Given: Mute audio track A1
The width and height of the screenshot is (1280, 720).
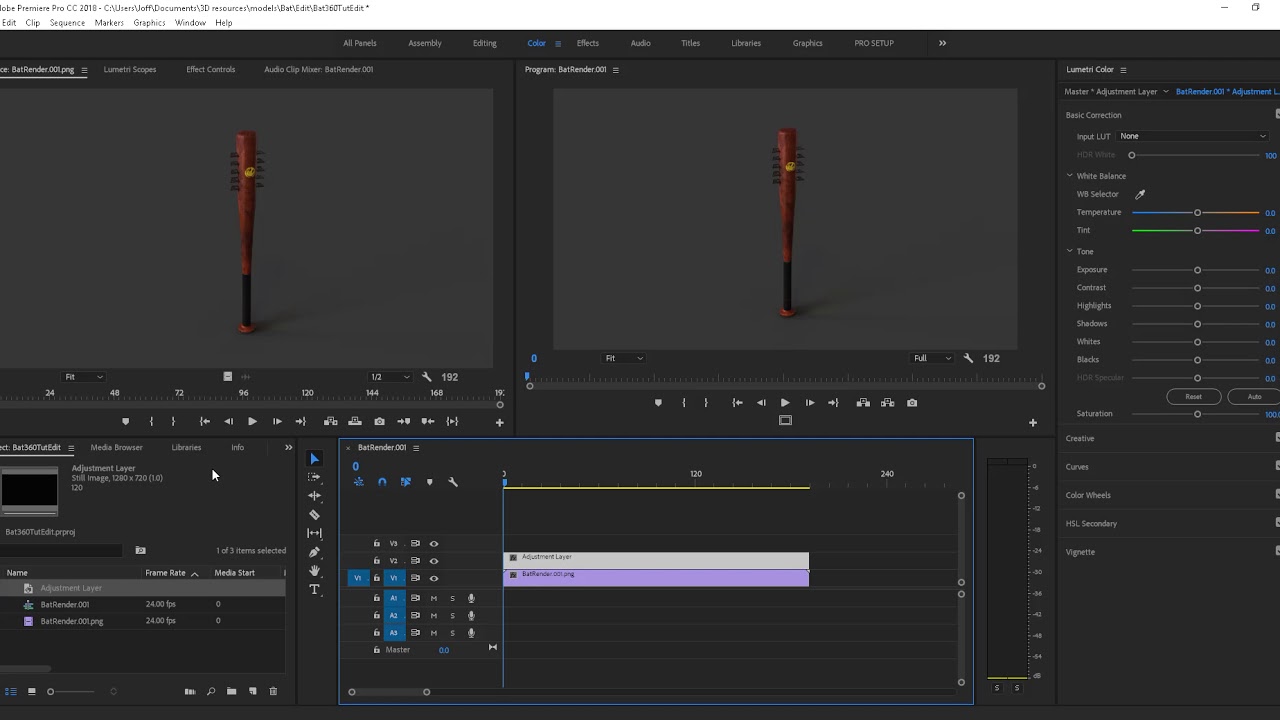Looking at the screenshot, I should click(433, 598).
